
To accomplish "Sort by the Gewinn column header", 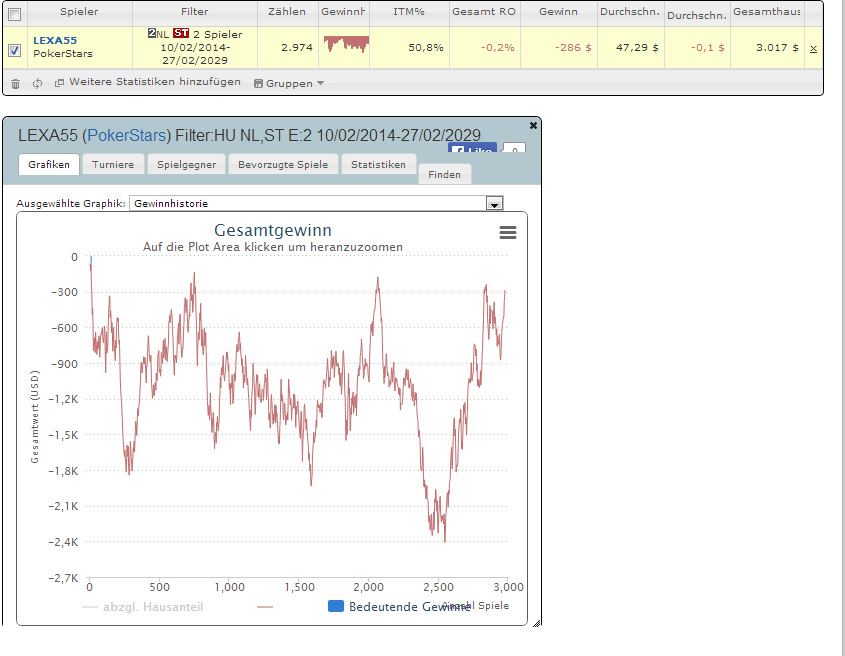I will (558, 12).
